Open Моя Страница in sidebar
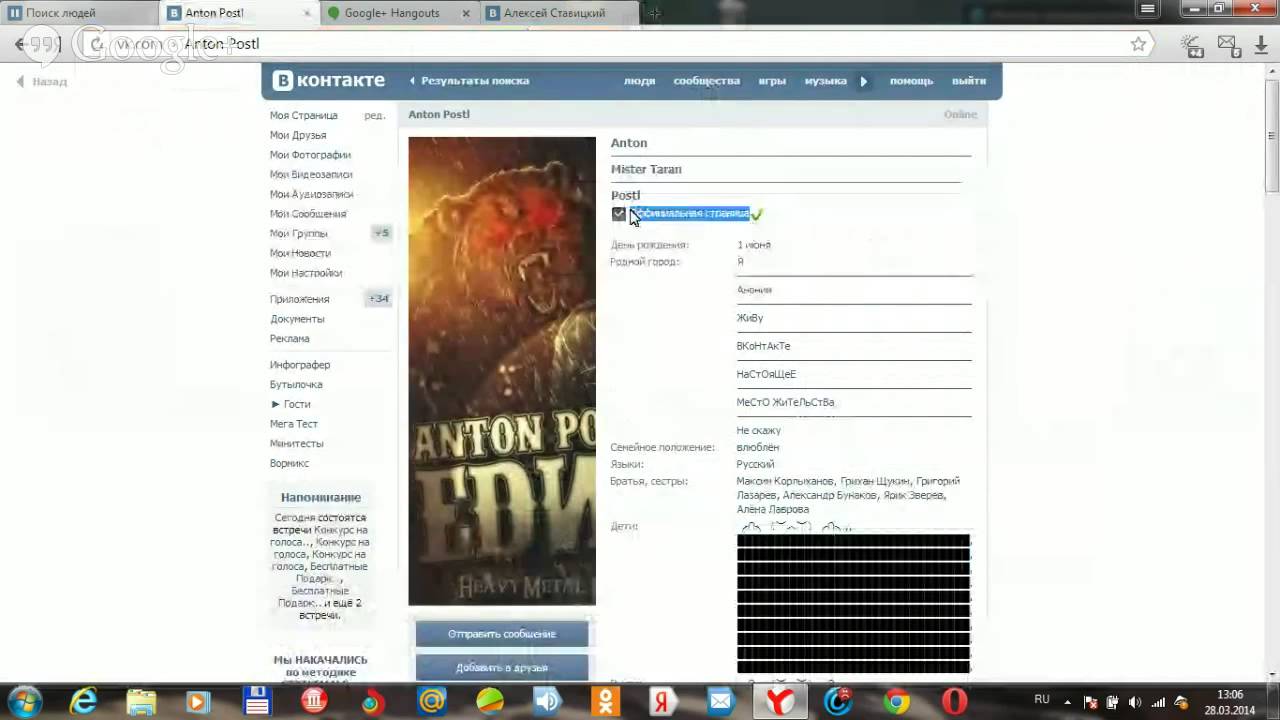This screenshot has height=720, width=1280. (304, 116)
